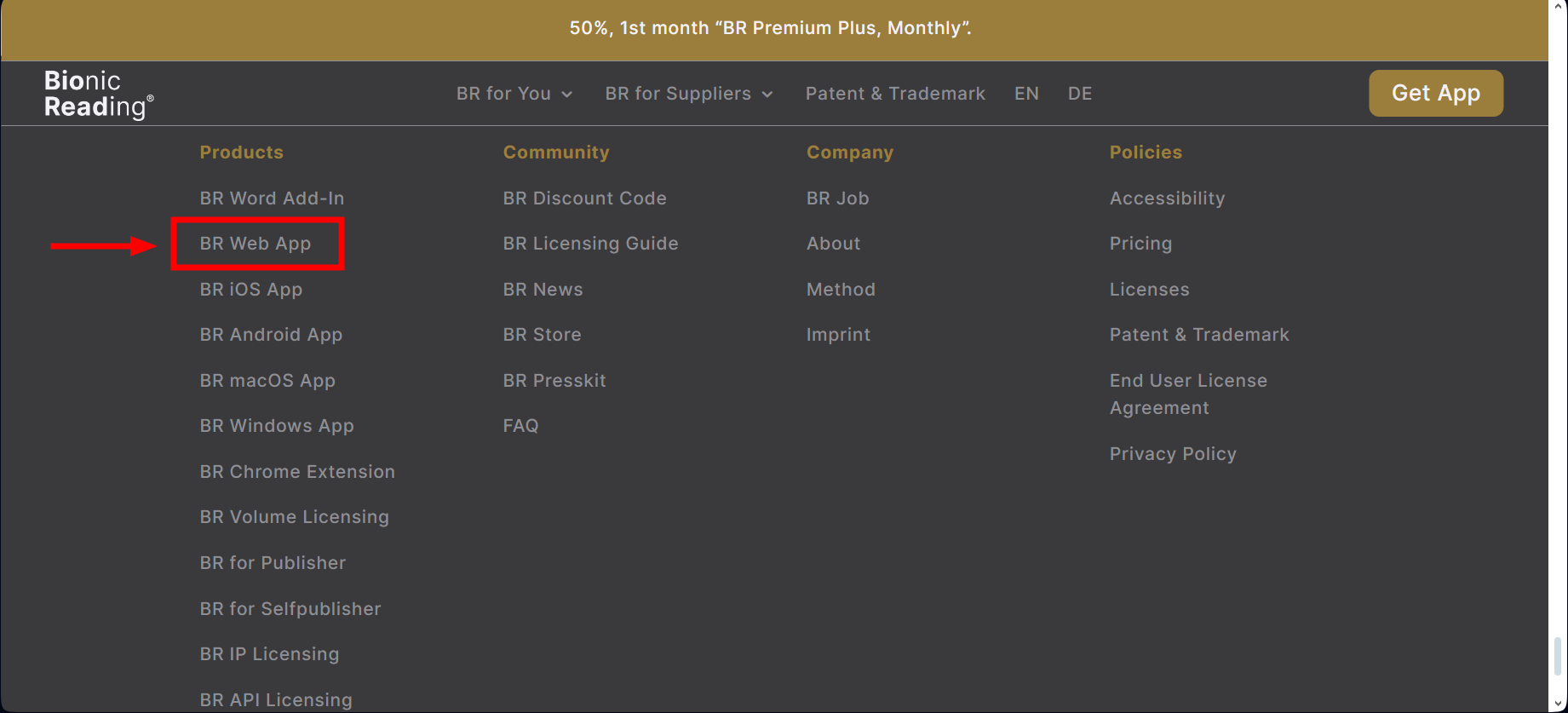Open End User License Agreement
This screenshot has width=1568, height=713.
click(x=1187, y=394)
